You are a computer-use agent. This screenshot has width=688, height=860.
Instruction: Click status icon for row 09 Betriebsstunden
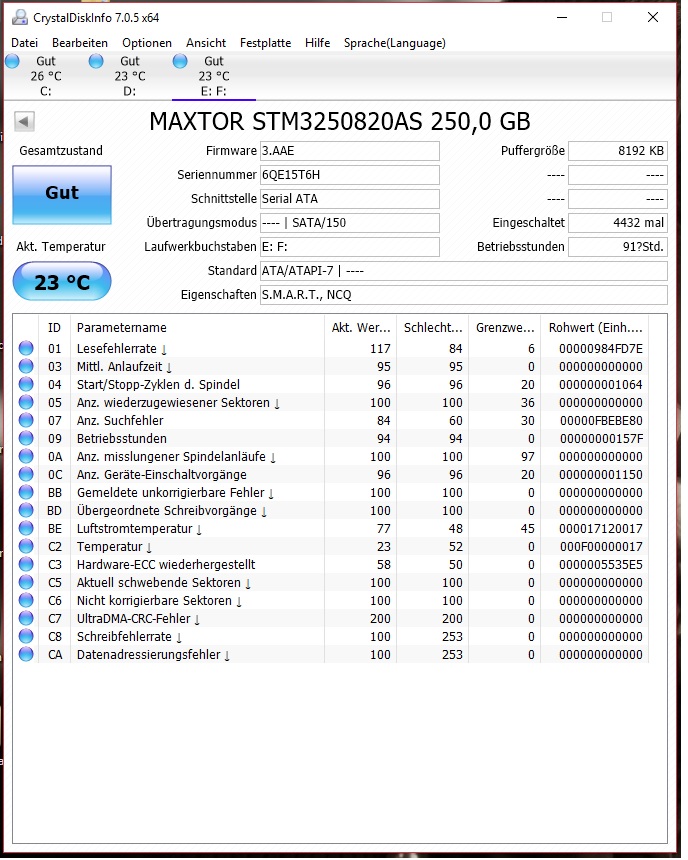pyautogui.click(x=26, y=438)
